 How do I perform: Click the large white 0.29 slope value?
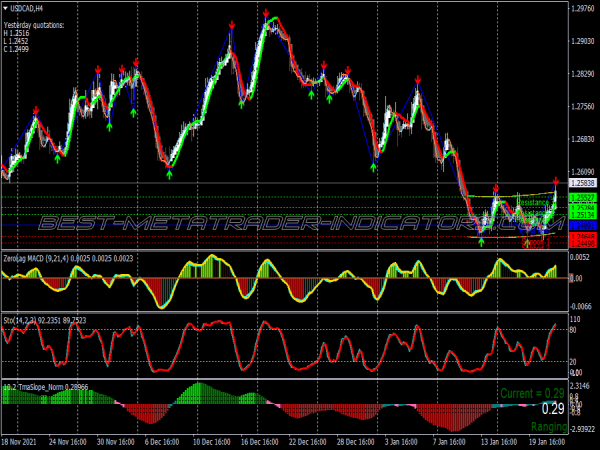click(x=553, y=409)
